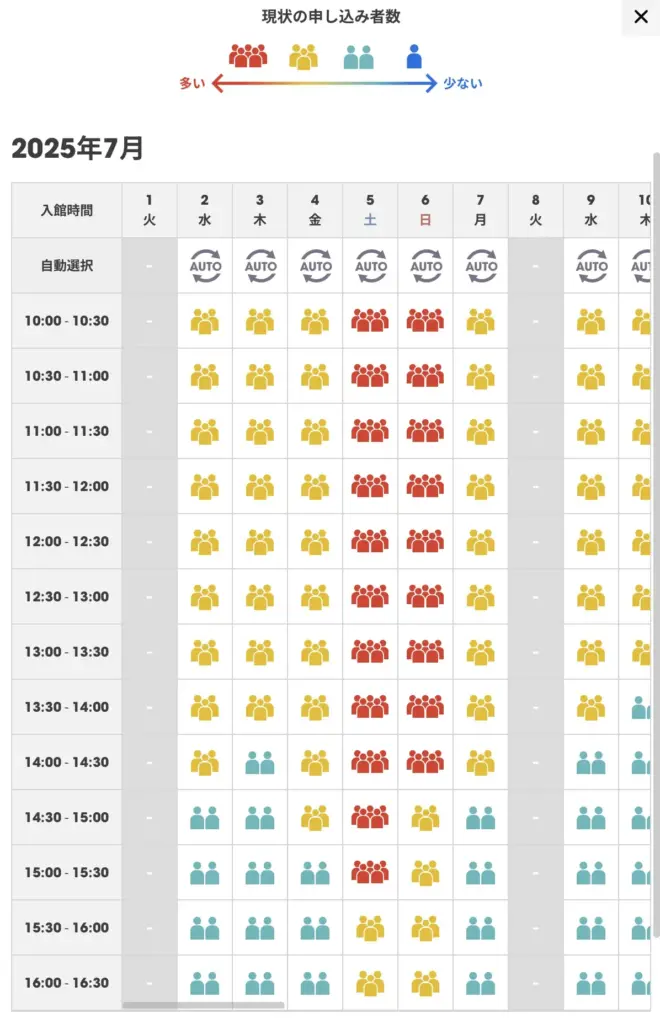Pick red 12:00-12:30 slot on July 6
This screenshot has height=1024, width=660.
pyautogui.click(x=425, y=541)
